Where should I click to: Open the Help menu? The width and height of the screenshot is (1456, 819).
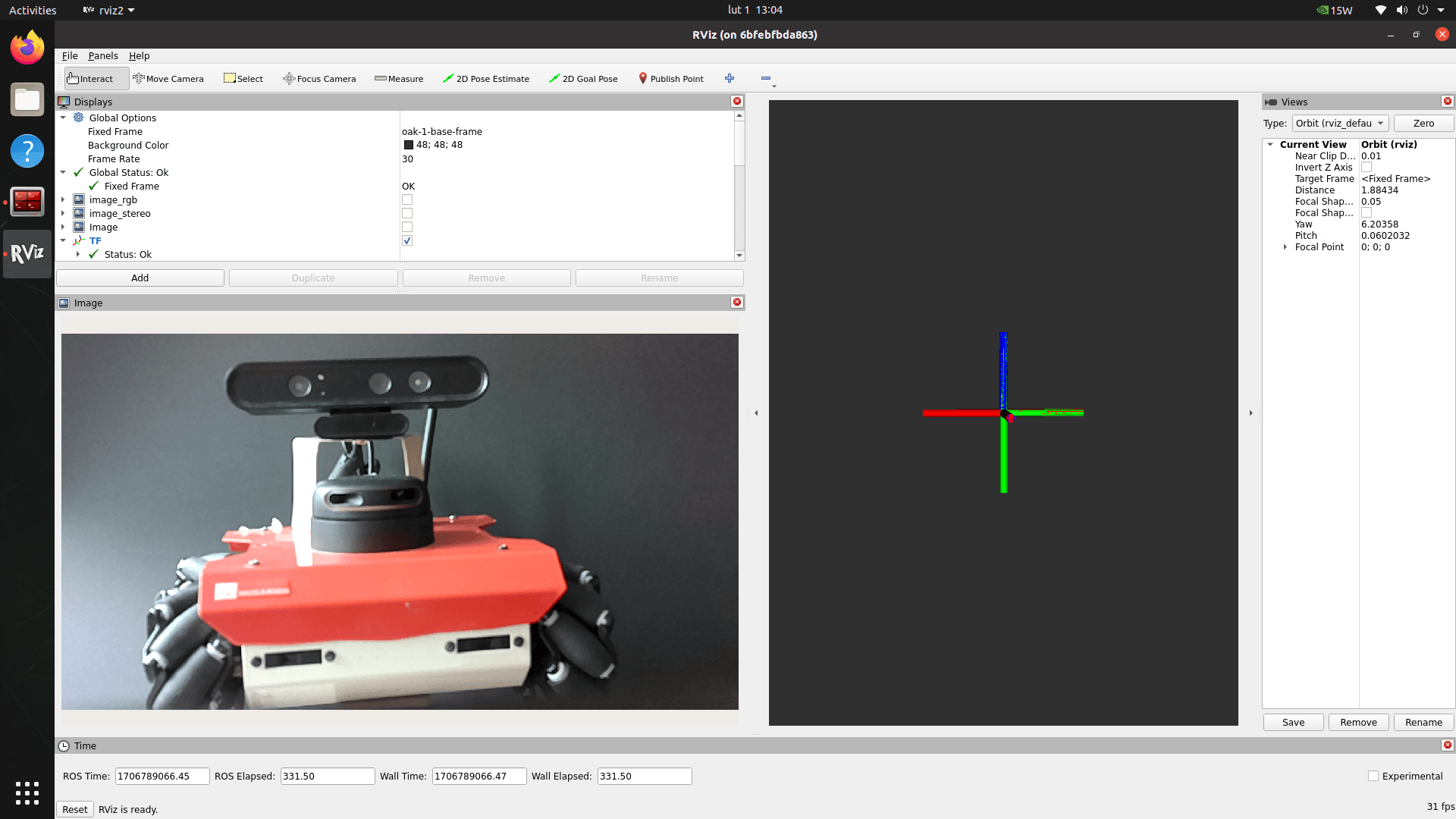(139, 55)
